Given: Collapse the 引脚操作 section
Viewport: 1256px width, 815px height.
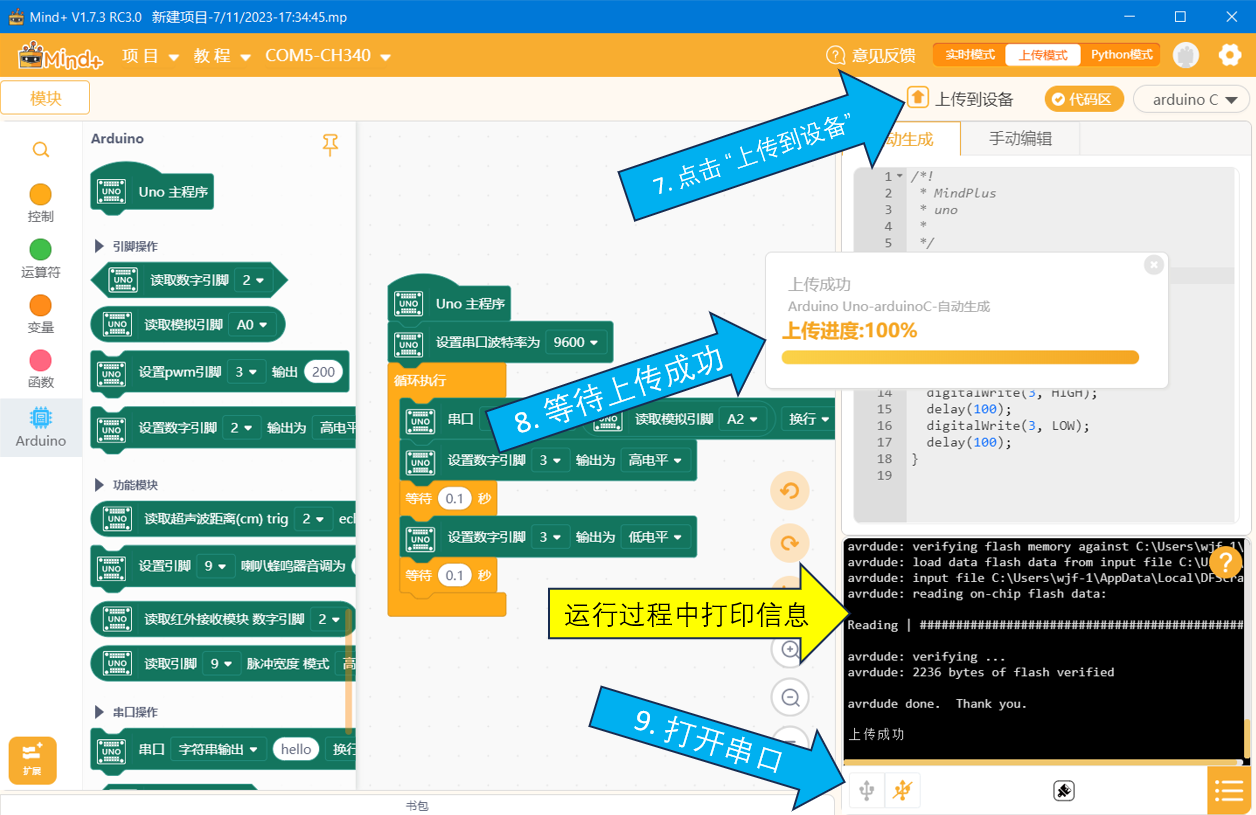Looking at the screenshot, I should 126,246.
